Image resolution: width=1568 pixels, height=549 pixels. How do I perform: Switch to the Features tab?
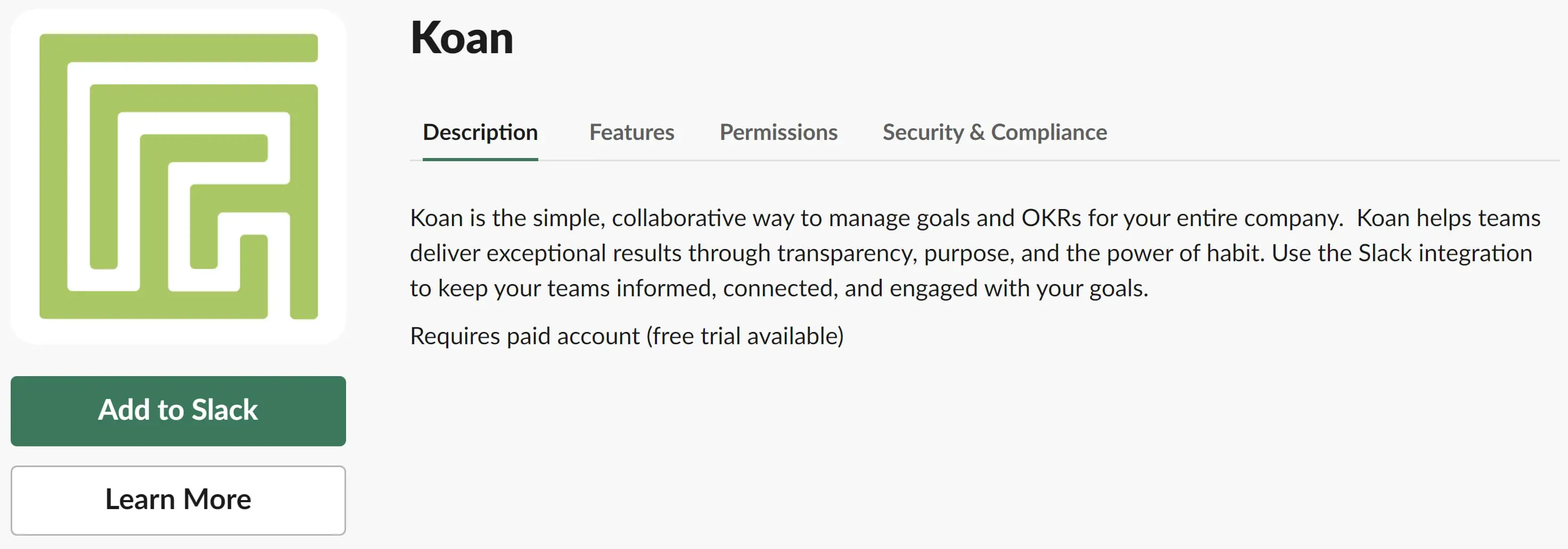point(631,132)
